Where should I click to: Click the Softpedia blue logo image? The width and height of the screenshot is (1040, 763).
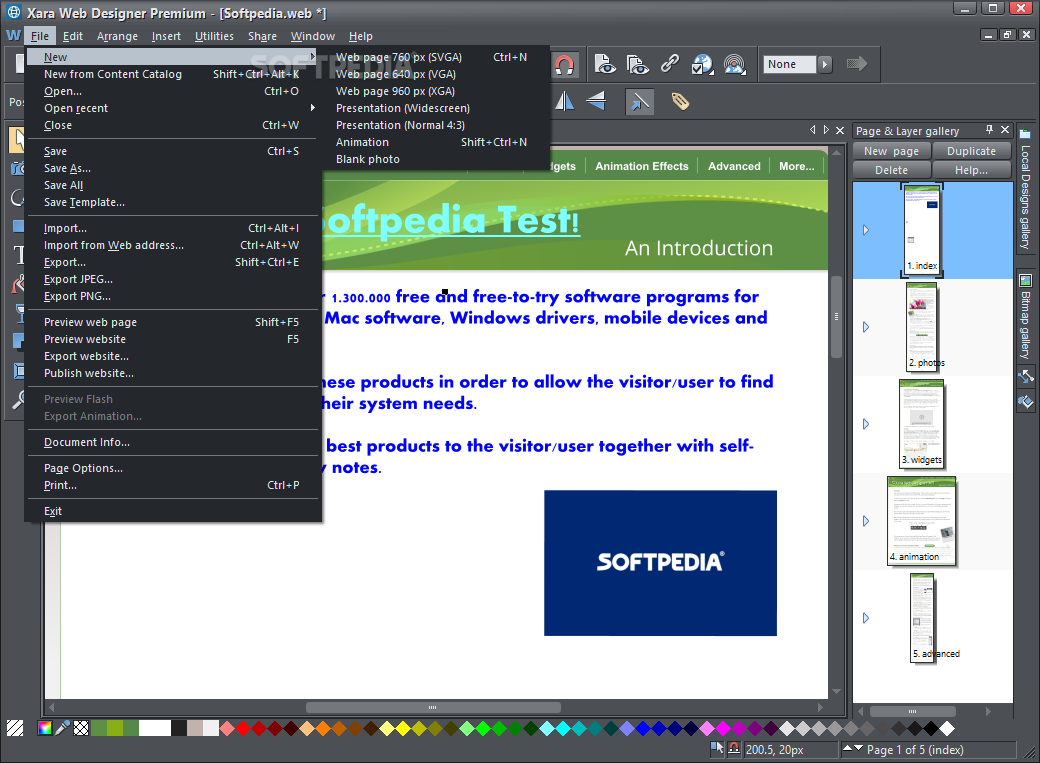point(660,563)
